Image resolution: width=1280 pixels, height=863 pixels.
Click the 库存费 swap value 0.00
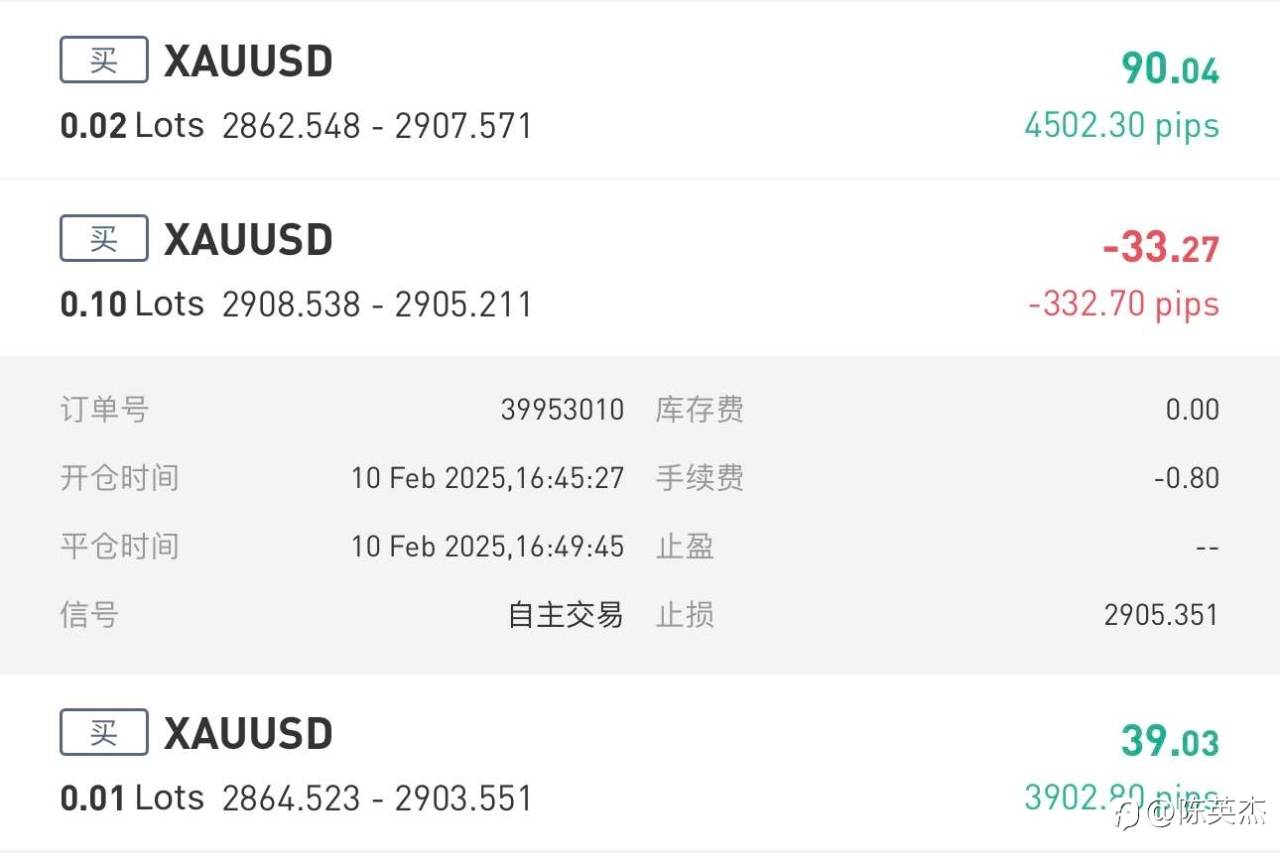coord(1192,409)
